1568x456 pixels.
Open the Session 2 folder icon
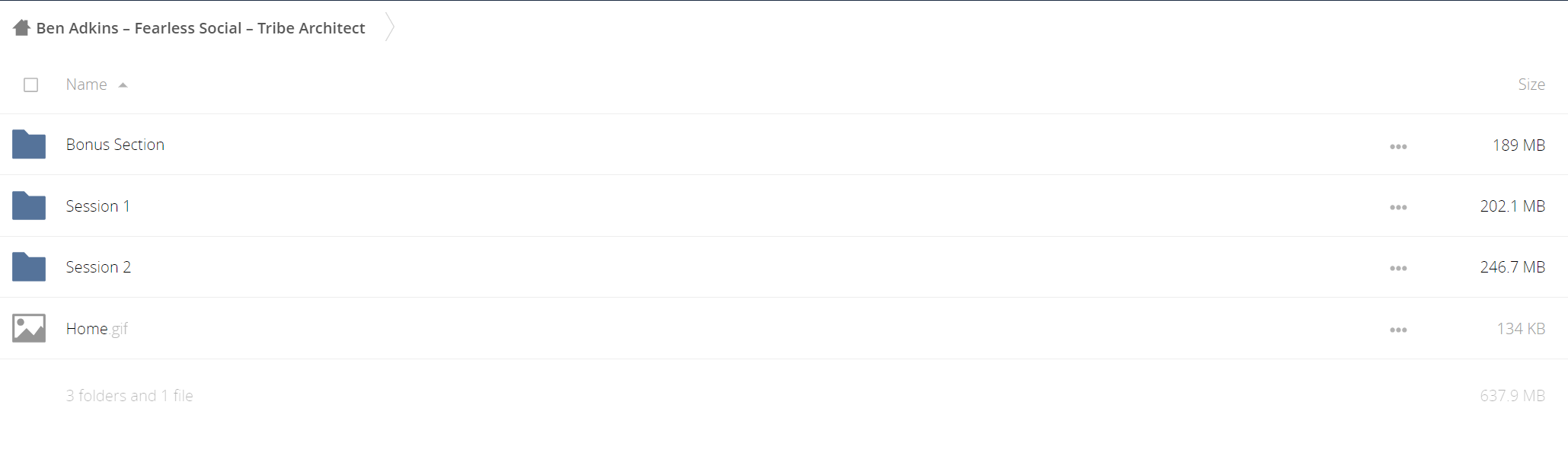click(x=29, y=267)
